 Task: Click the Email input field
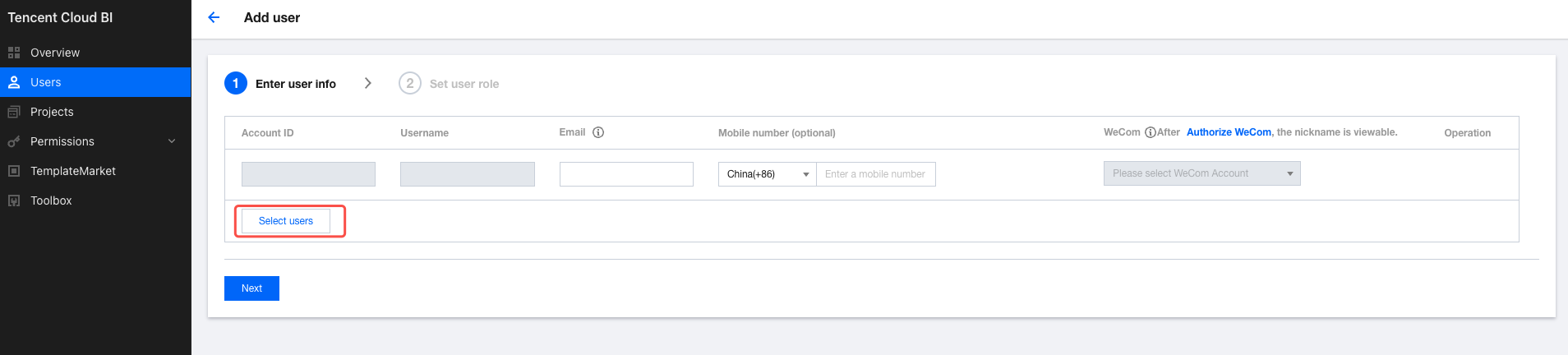(x=626, y=174)
